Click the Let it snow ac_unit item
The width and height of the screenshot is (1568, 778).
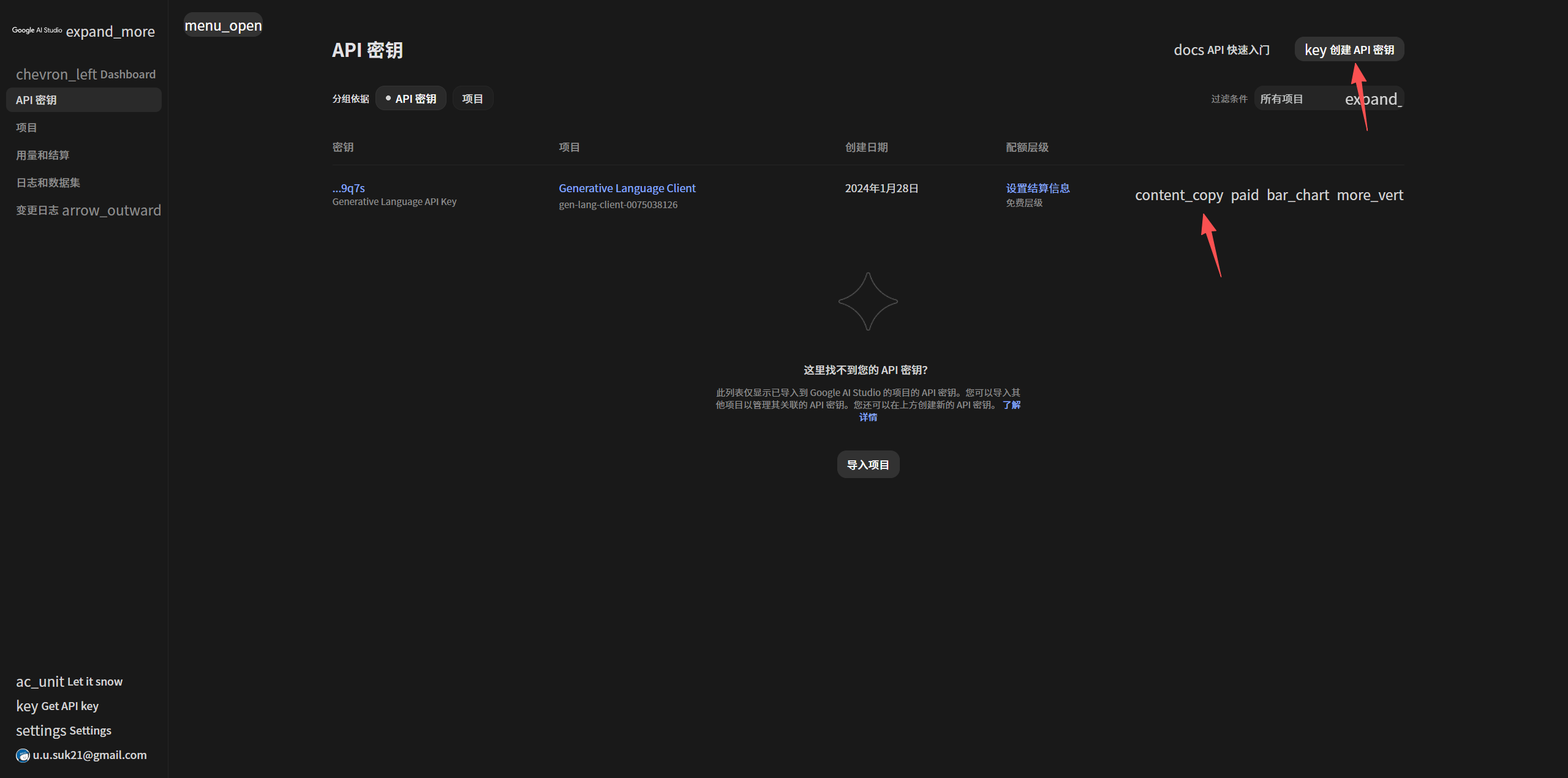click(x=69, y=681)
